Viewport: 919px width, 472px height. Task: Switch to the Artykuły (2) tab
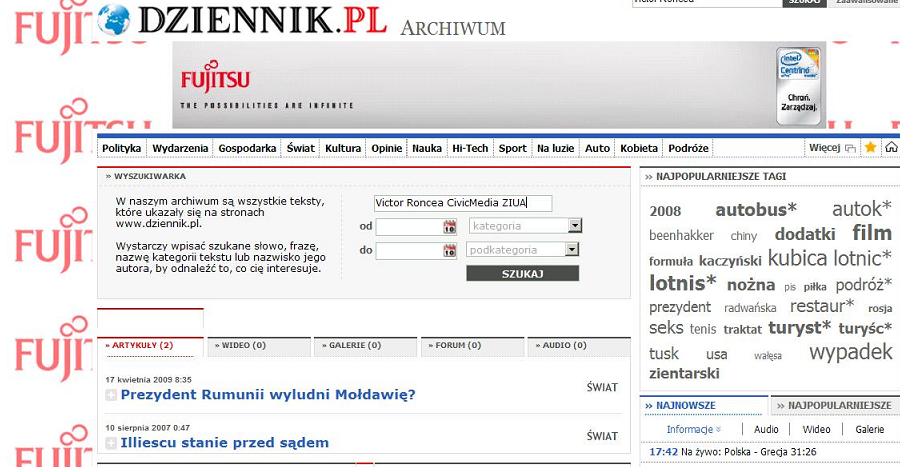click(x=150, y=346)
